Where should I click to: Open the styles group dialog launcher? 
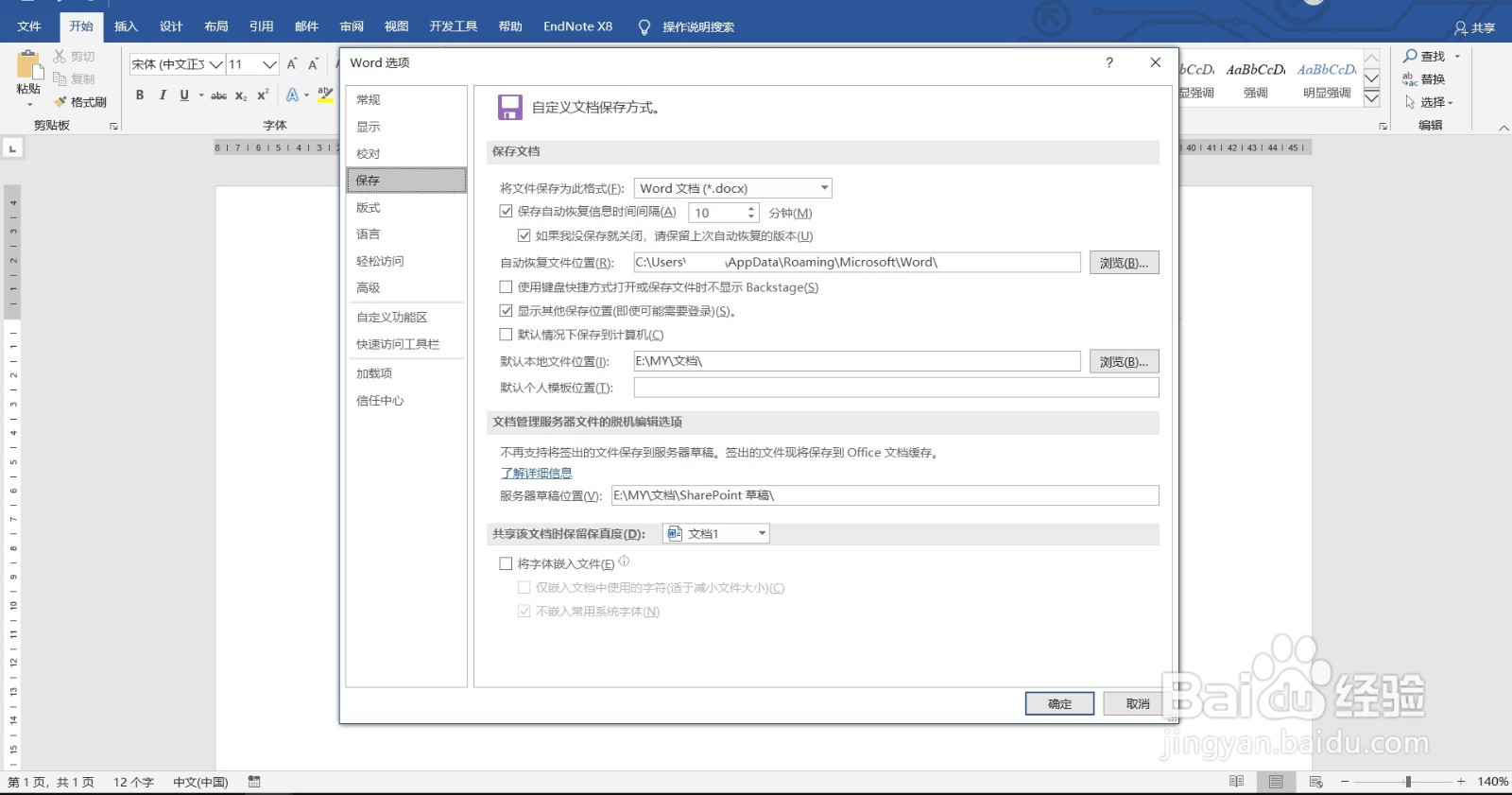coord(1383,126)
